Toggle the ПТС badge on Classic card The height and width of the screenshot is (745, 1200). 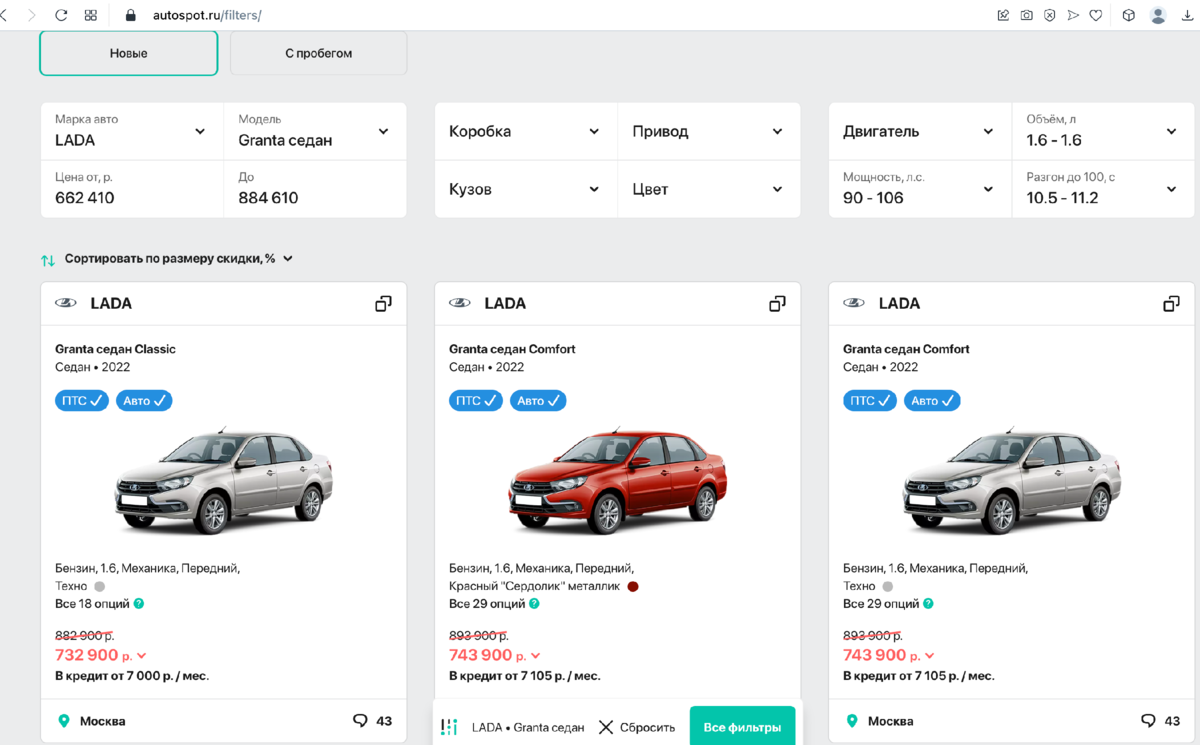(x=82, y=400)
